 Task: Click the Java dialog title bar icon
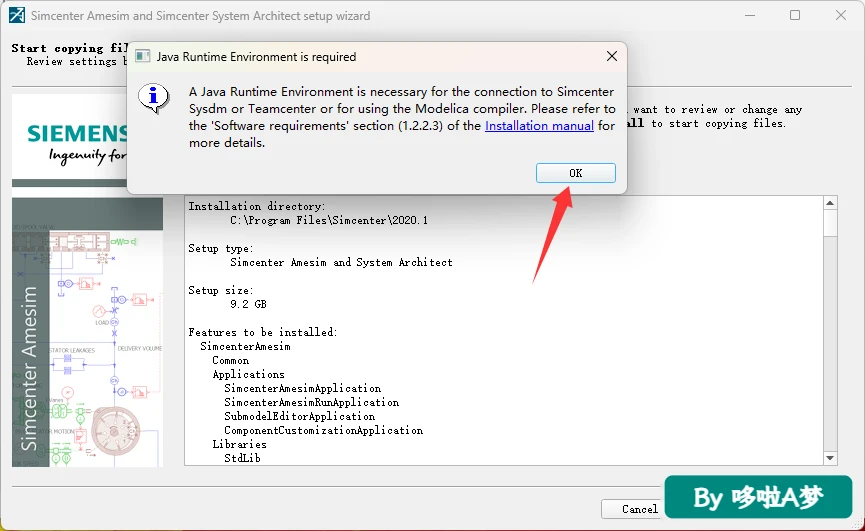click(x=143, y=56)
